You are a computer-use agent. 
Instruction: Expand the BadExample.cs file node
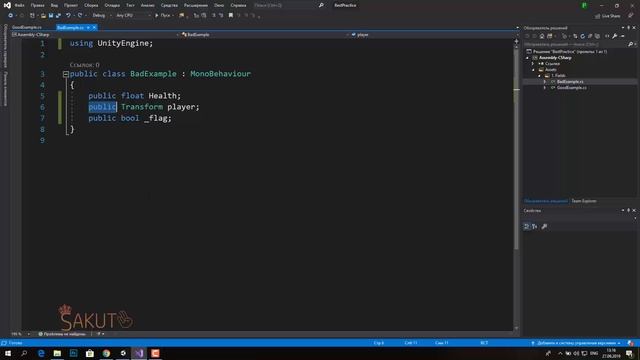point(545,82)
